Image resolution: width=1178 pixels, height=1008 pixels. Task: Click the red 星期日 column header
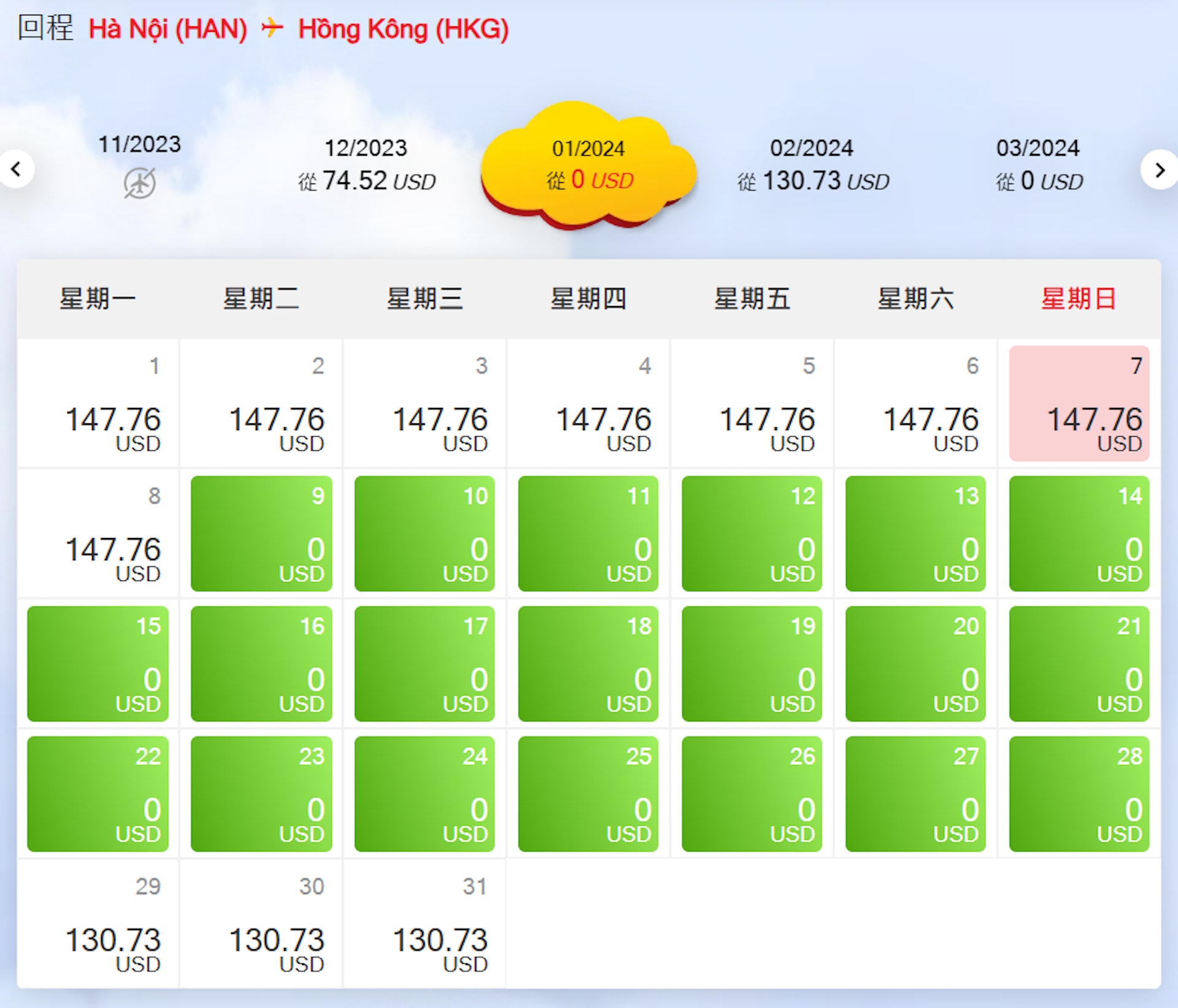(x=1079, y=299)
